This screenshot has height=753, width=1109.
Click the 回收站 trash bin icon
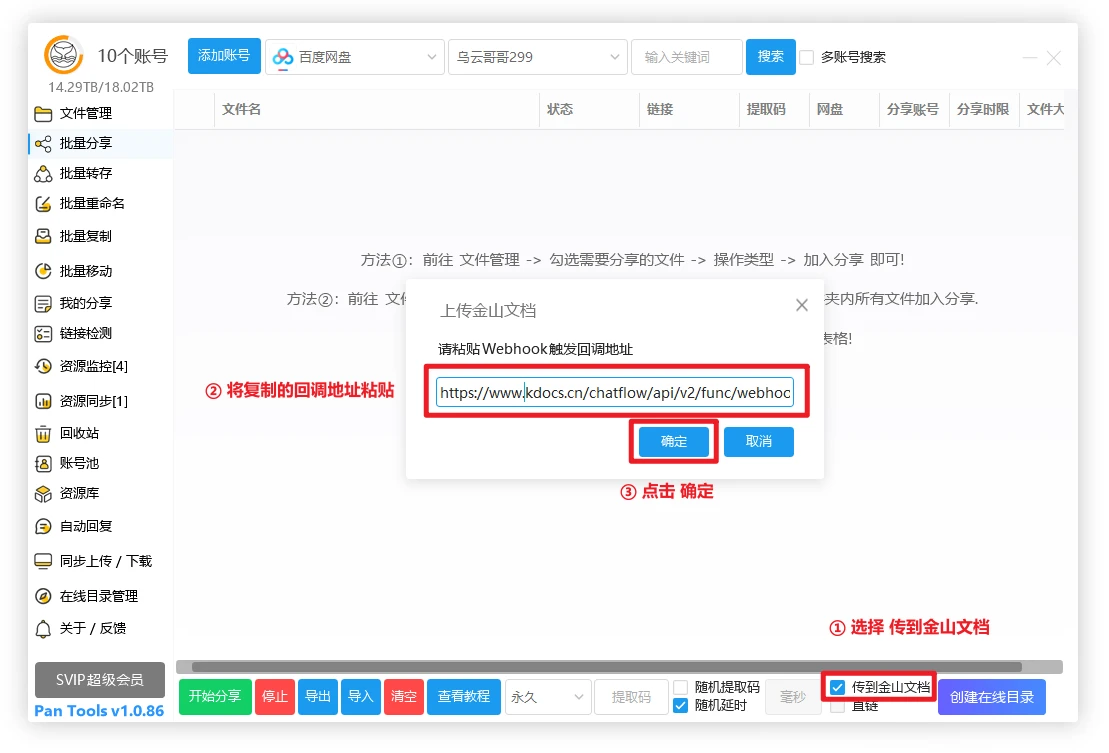[x=43, y=433]
